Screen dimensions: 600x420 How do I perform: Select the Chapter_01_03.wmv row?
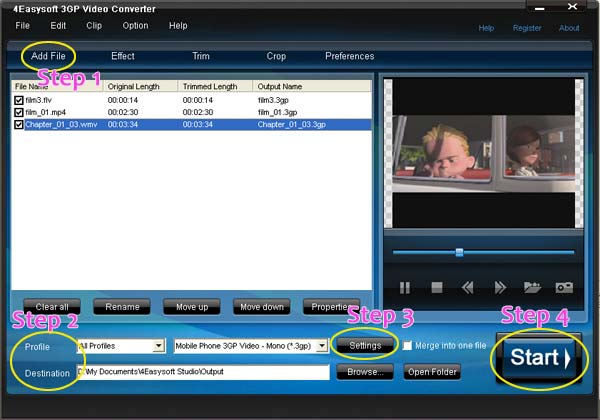191,125
